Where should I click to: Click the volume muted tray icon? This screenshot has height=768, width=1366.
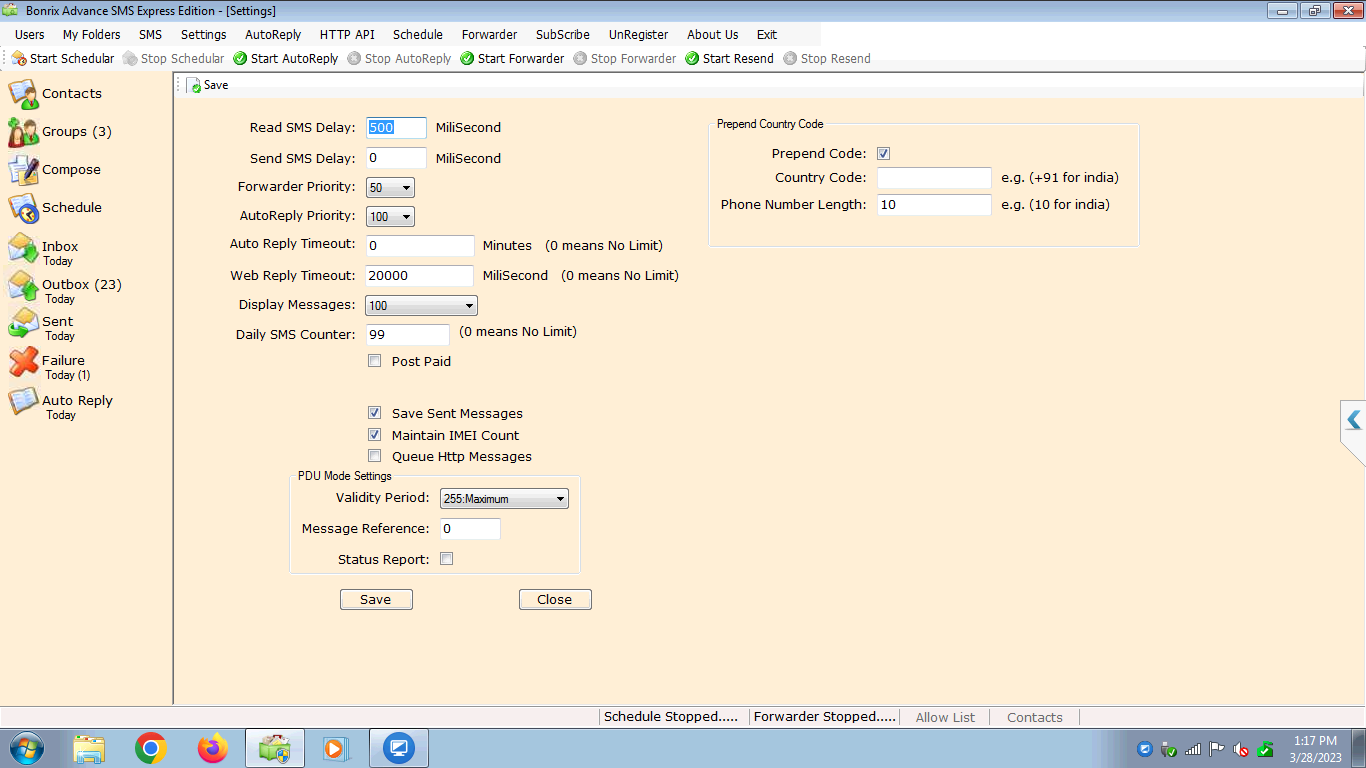coord(1241,749)
